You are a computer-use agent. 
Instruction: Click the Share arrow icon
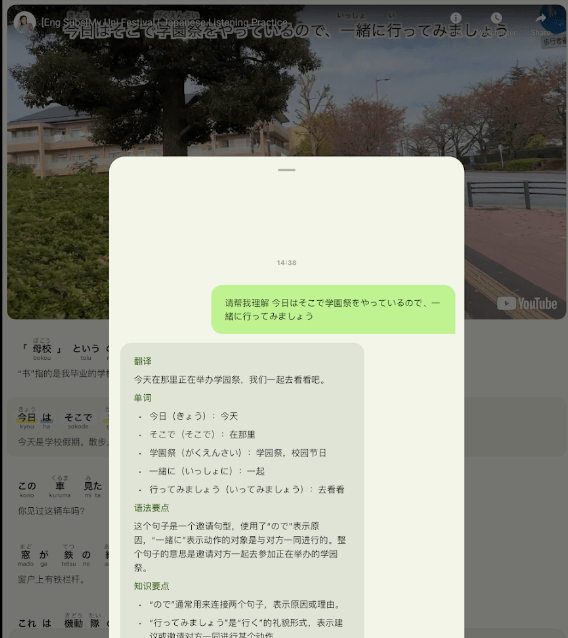541,18
